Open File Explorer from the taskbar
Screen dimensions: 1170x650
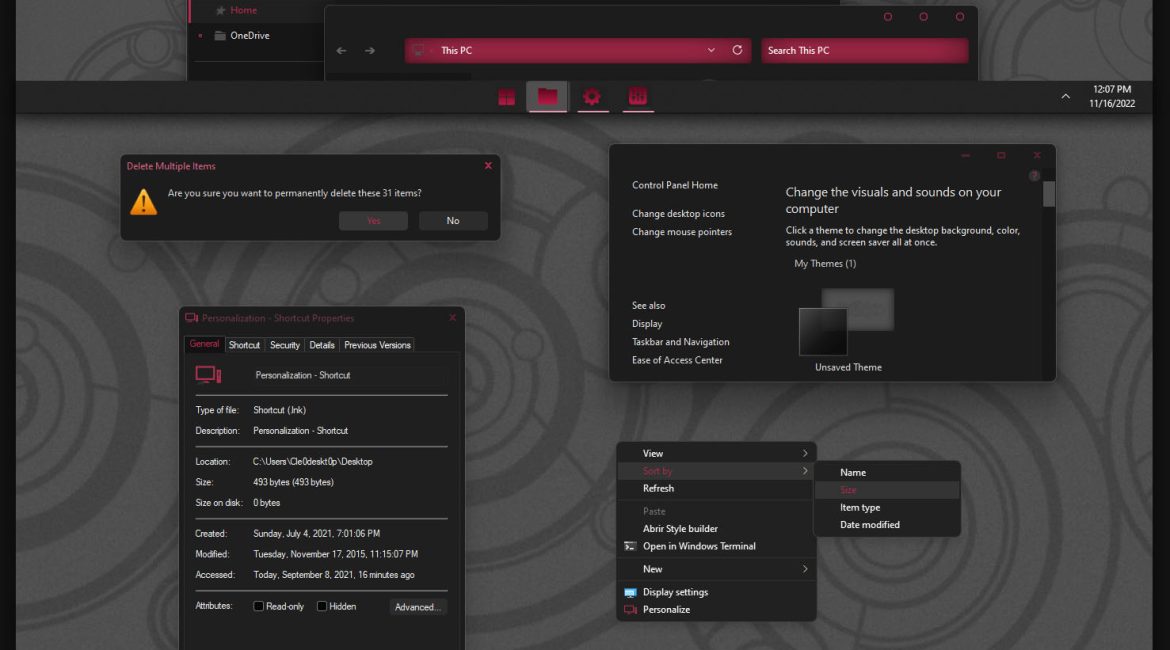pos(547,97)
